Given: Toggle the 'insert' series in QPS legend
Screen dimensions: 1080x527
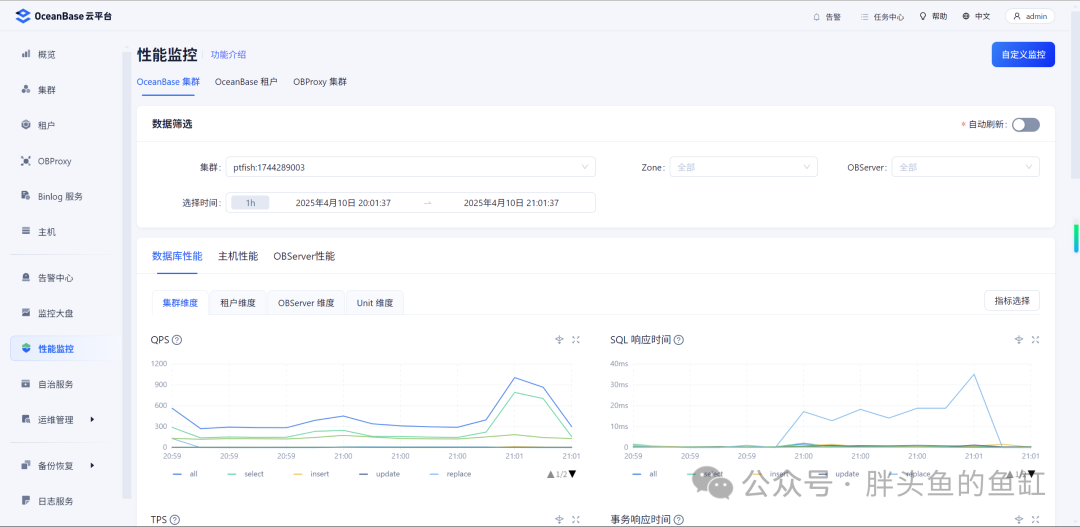Looking at the screenshot, I should (x=311, y=474).
